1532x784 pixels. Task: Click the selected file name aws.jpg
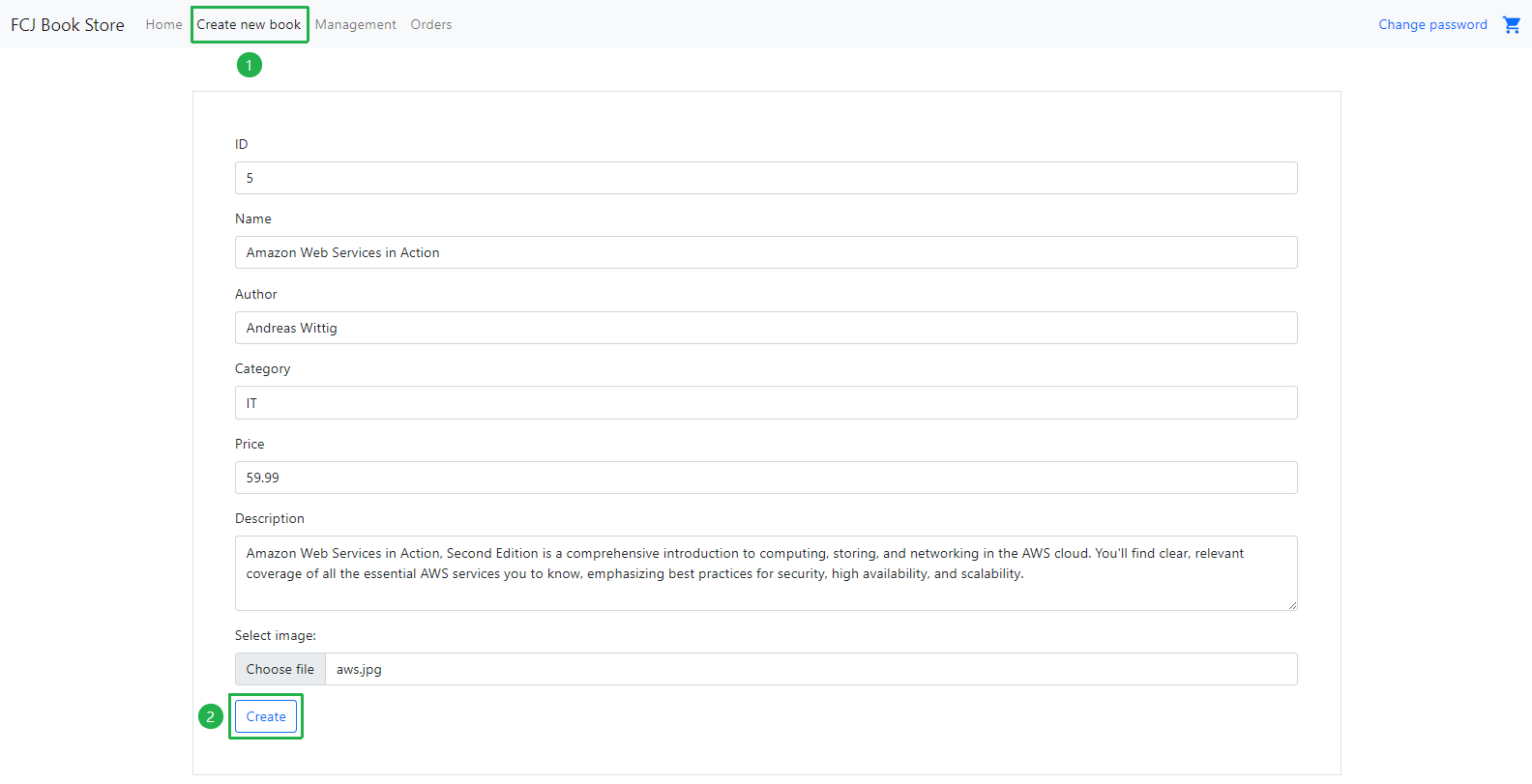359,669
